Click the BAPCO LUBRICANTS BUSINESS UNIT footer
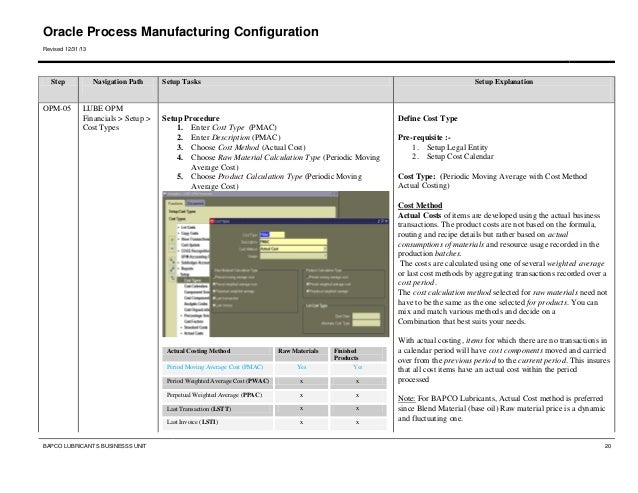 pos(94,446)
